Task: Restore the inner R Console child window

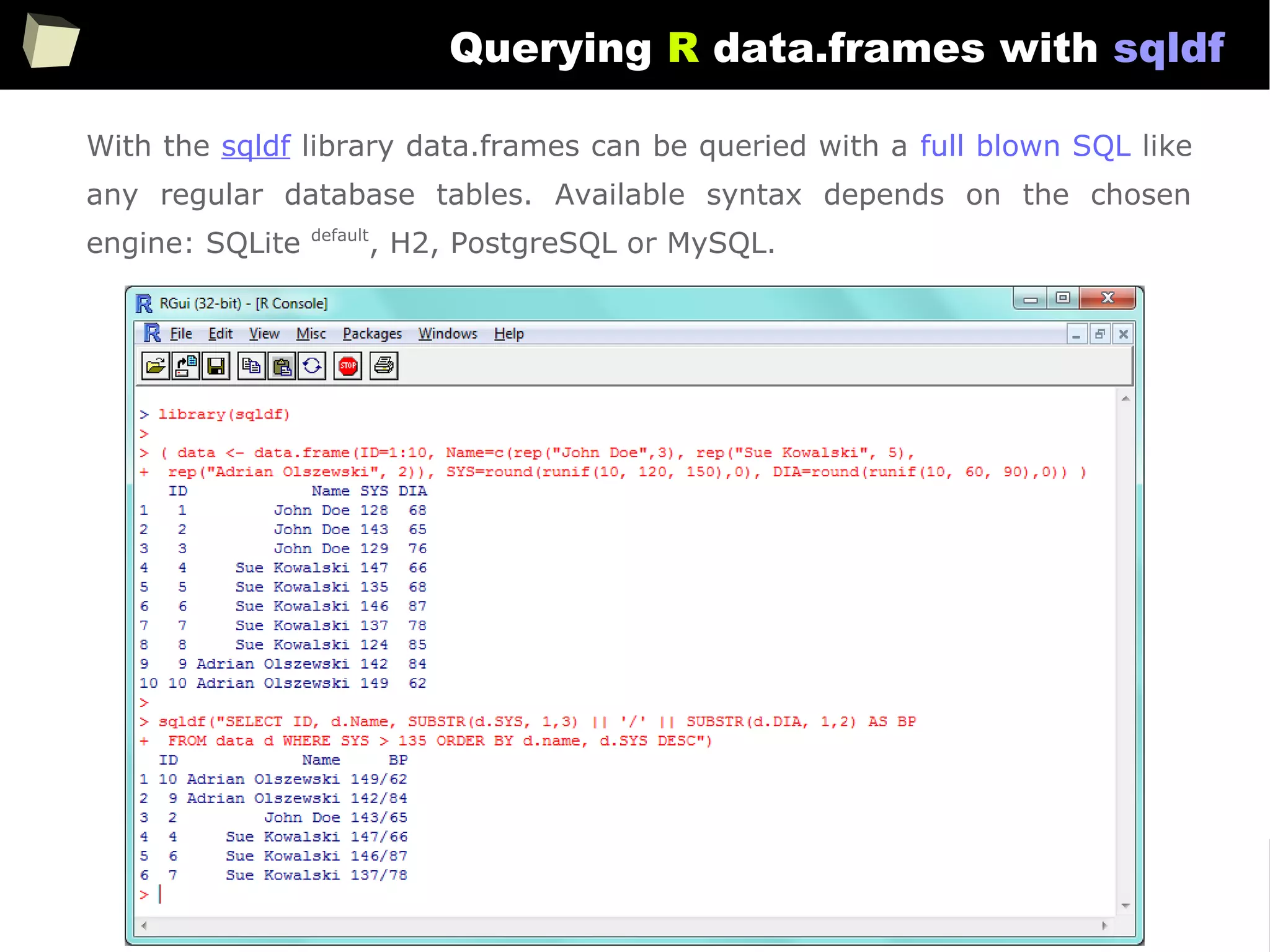Action: [x=1100, y=335]
